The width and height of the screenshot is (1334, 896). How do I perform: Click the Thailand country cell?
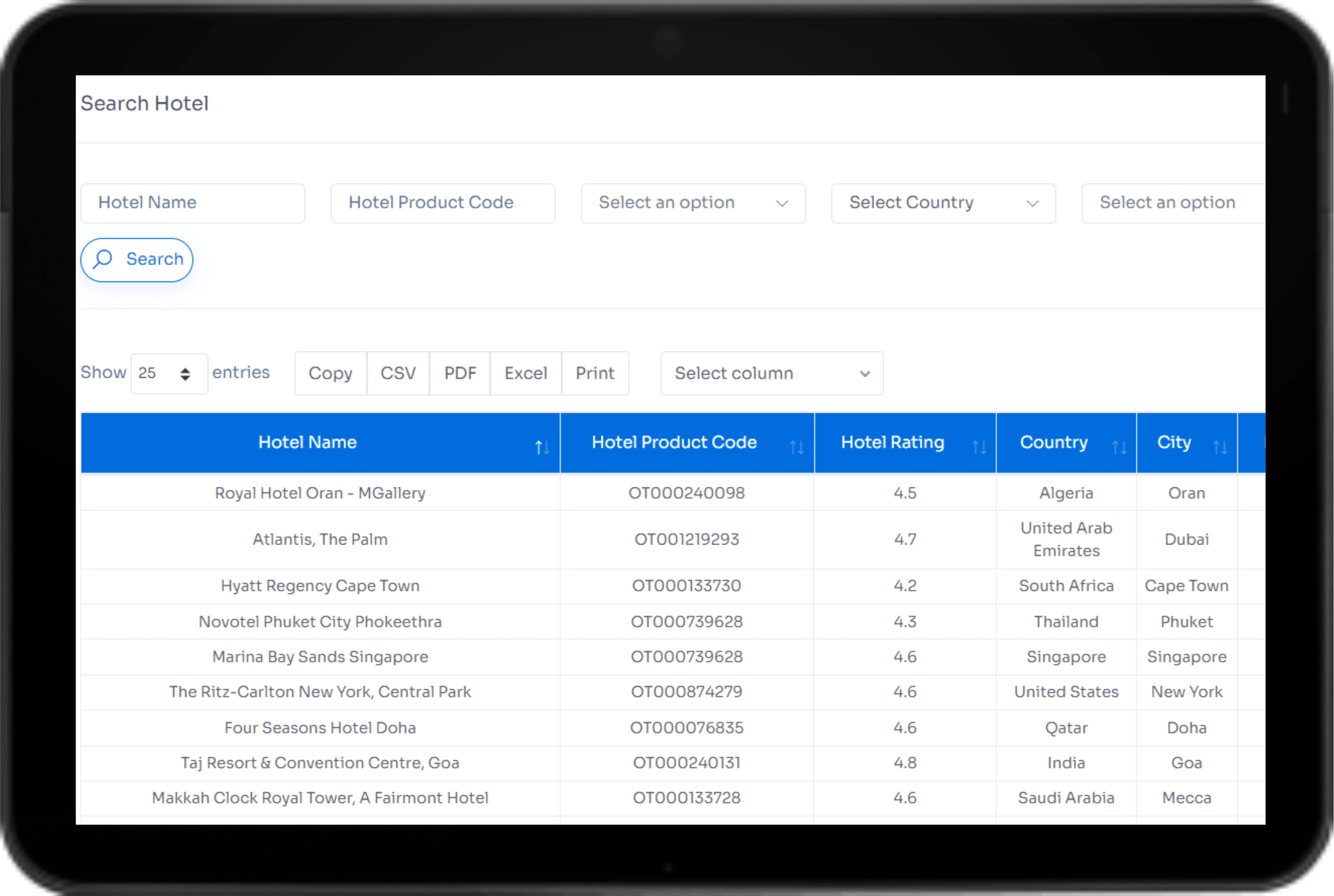(x=1066, y=622)
